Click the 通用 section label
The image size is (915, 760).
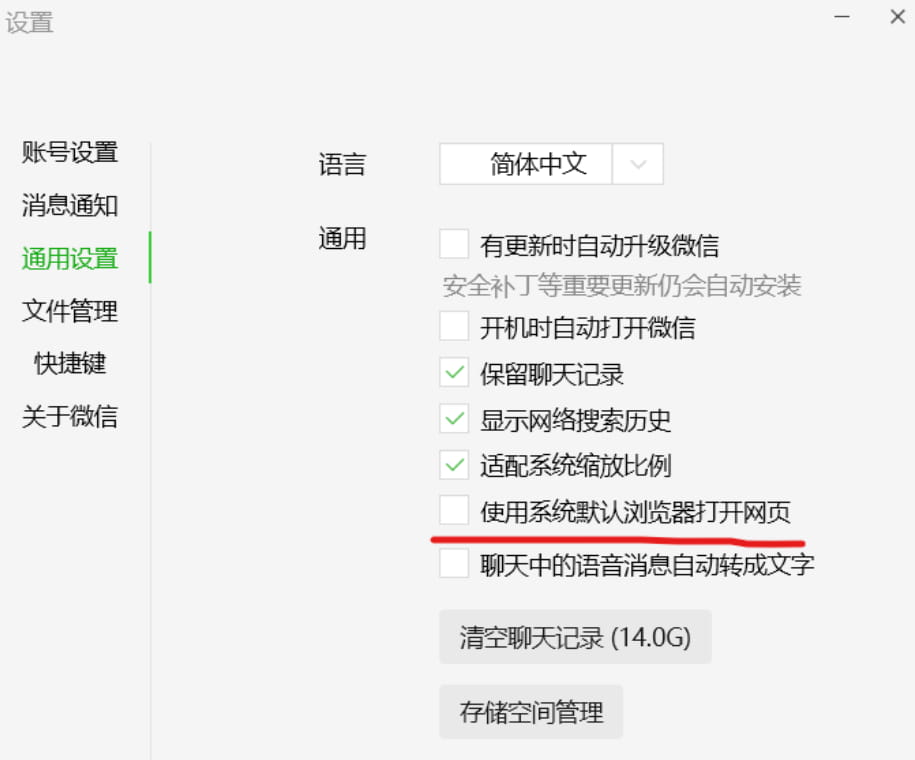342,239
